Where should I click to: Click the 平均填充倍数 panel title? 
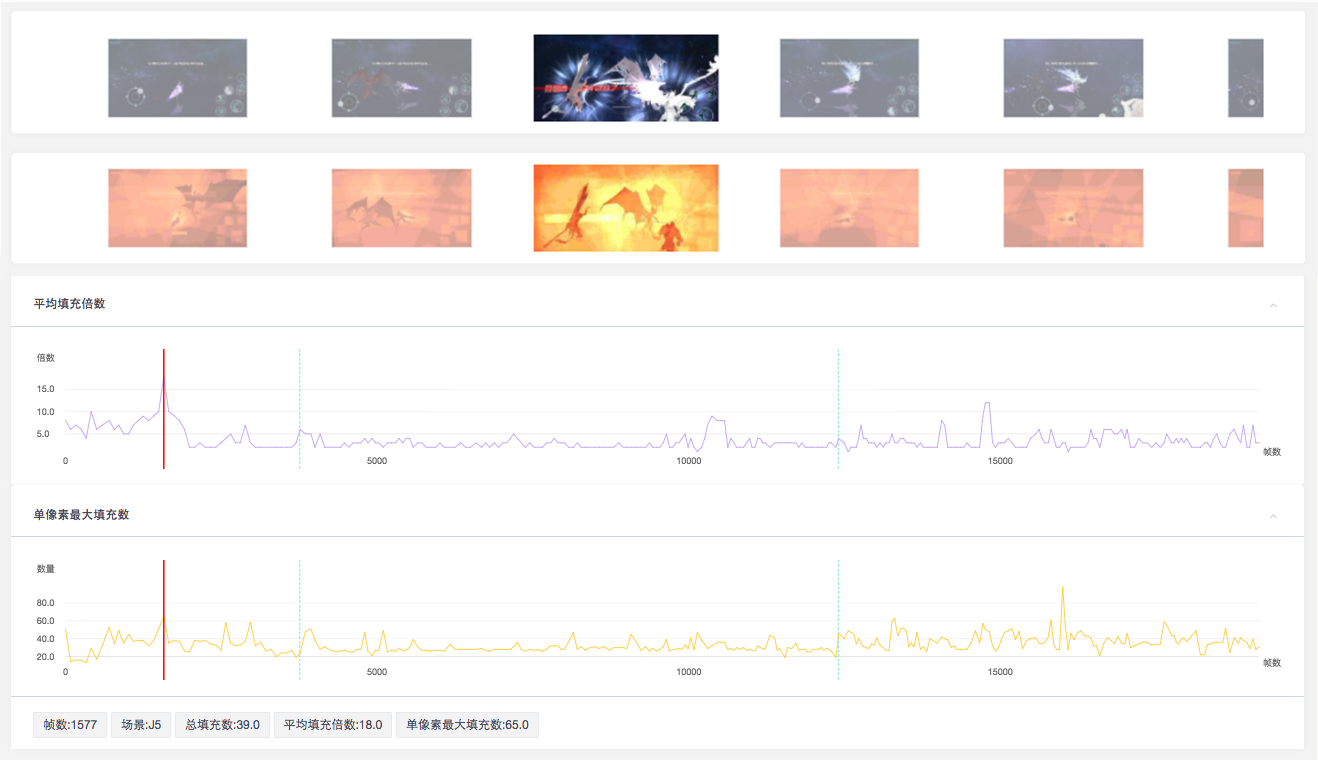point(70,303)
